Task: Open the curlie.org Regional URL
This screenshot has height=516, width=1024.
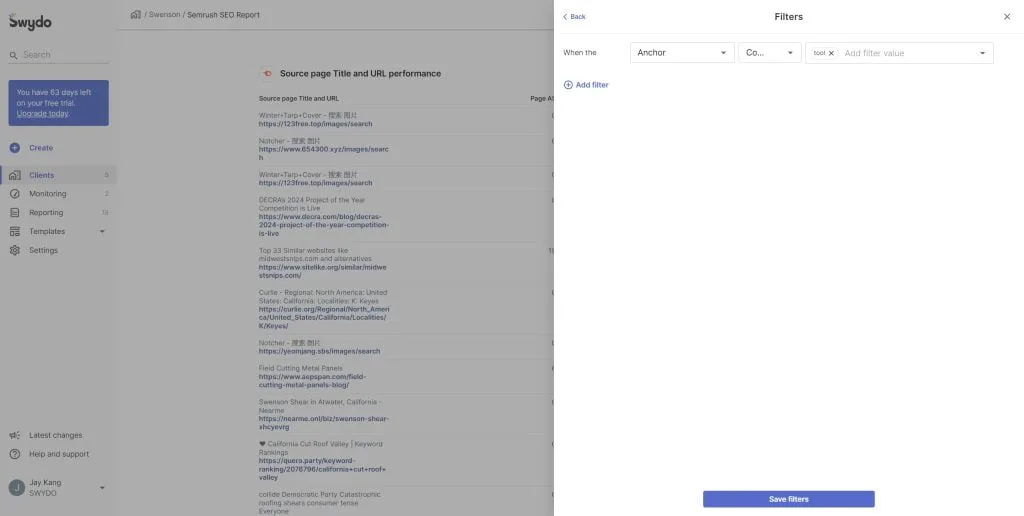Action: (324, 317)
